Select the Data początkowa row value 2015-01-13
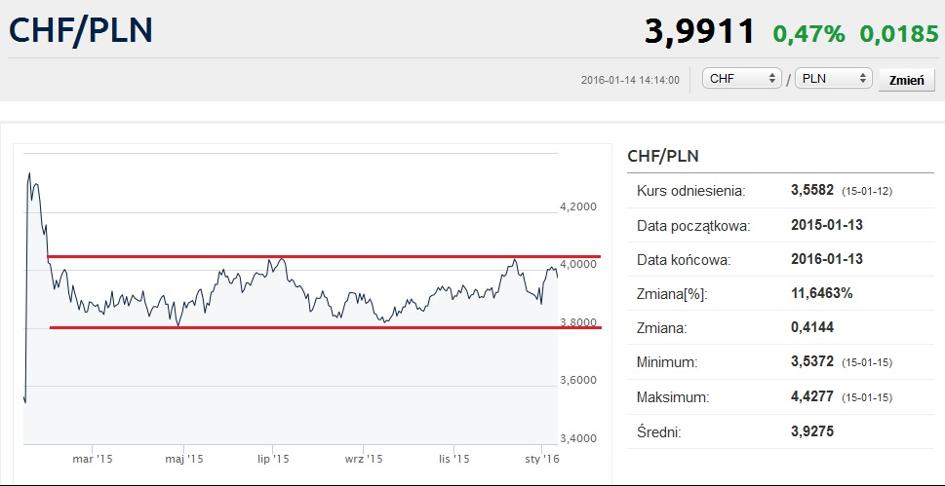Image resolution: width=945 pixels, height=486 pixels. (826, 225)
